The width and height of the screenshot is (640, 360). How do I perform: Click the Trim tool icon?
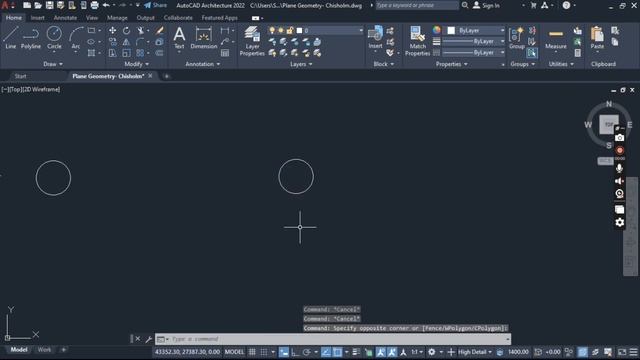(x=140, y=31)
